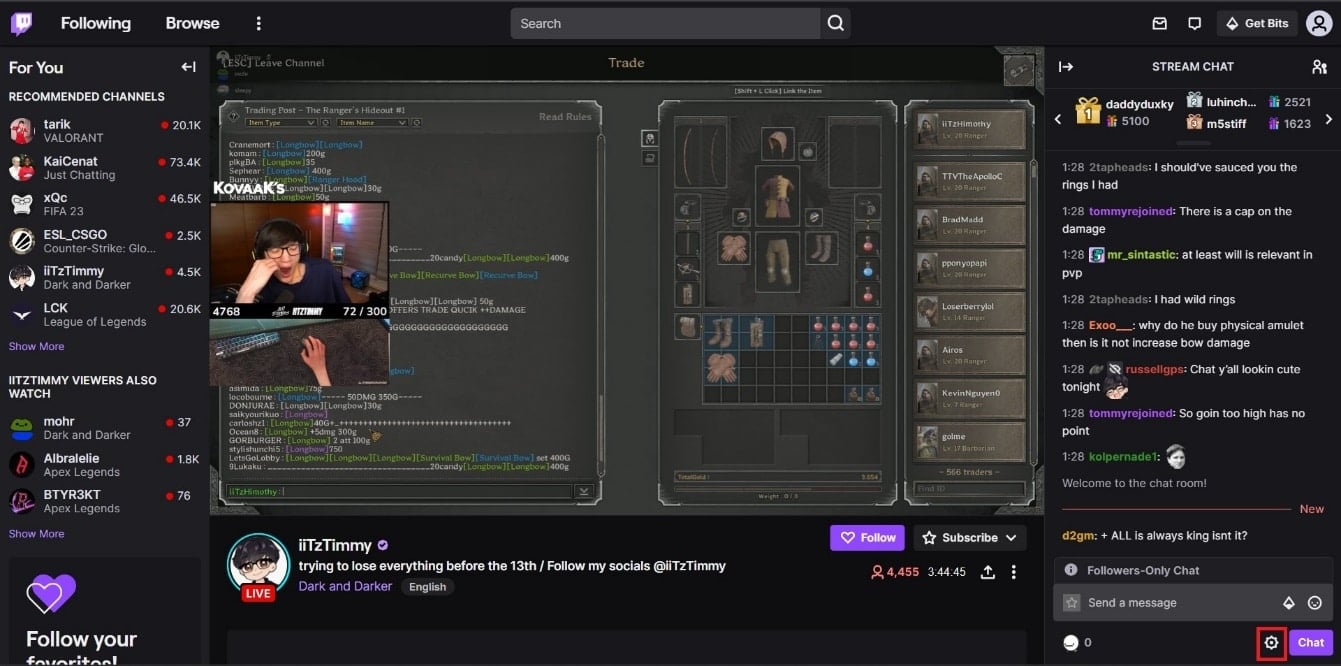Click the right arrow on gift leaderboard
Image resolution: width=1341 pixels, height=666 pixels.
click(x=1328, y=117)
